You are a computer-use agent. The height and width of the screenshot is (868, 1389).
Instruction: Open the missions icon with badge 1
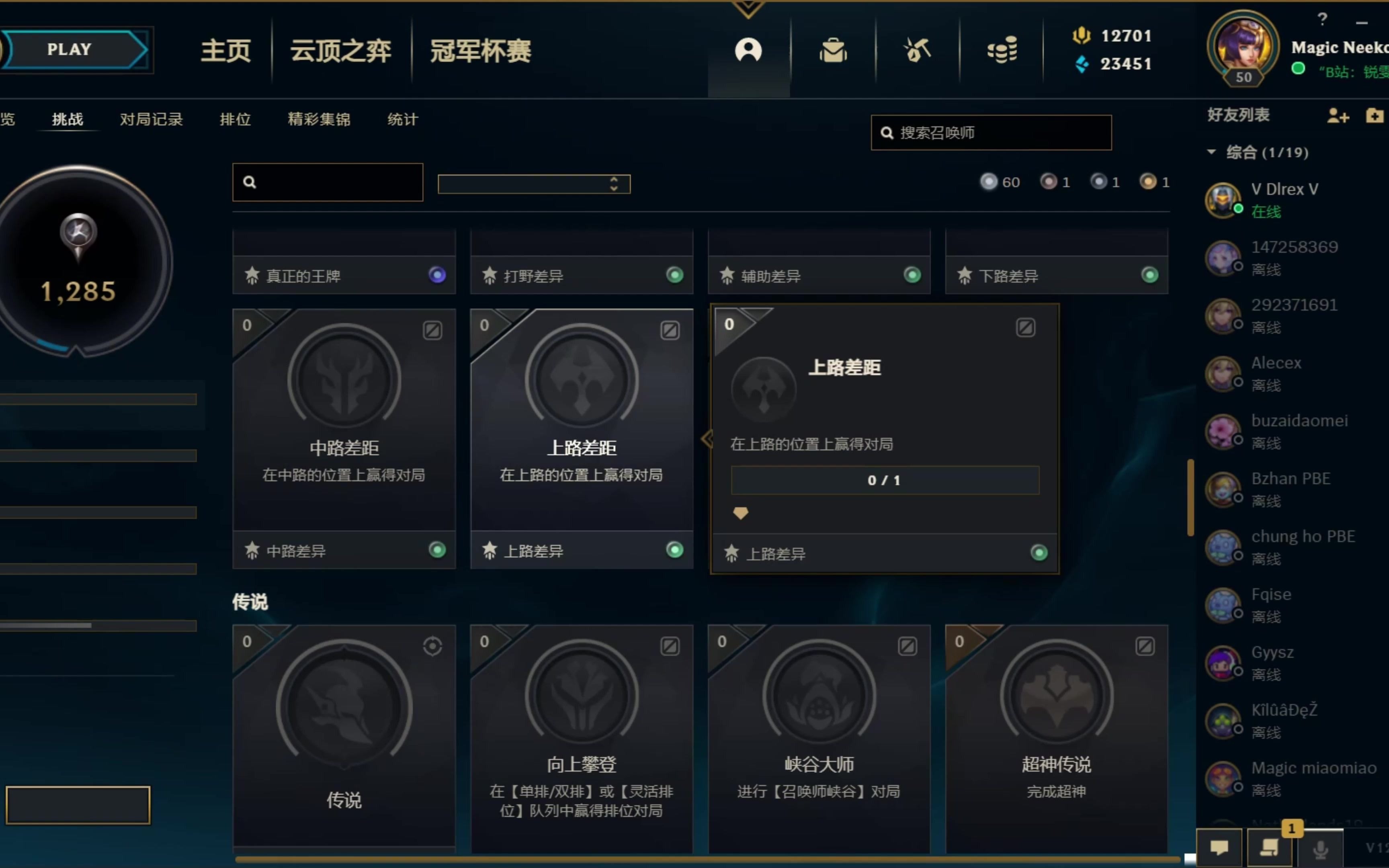[x=1269, y=848]
